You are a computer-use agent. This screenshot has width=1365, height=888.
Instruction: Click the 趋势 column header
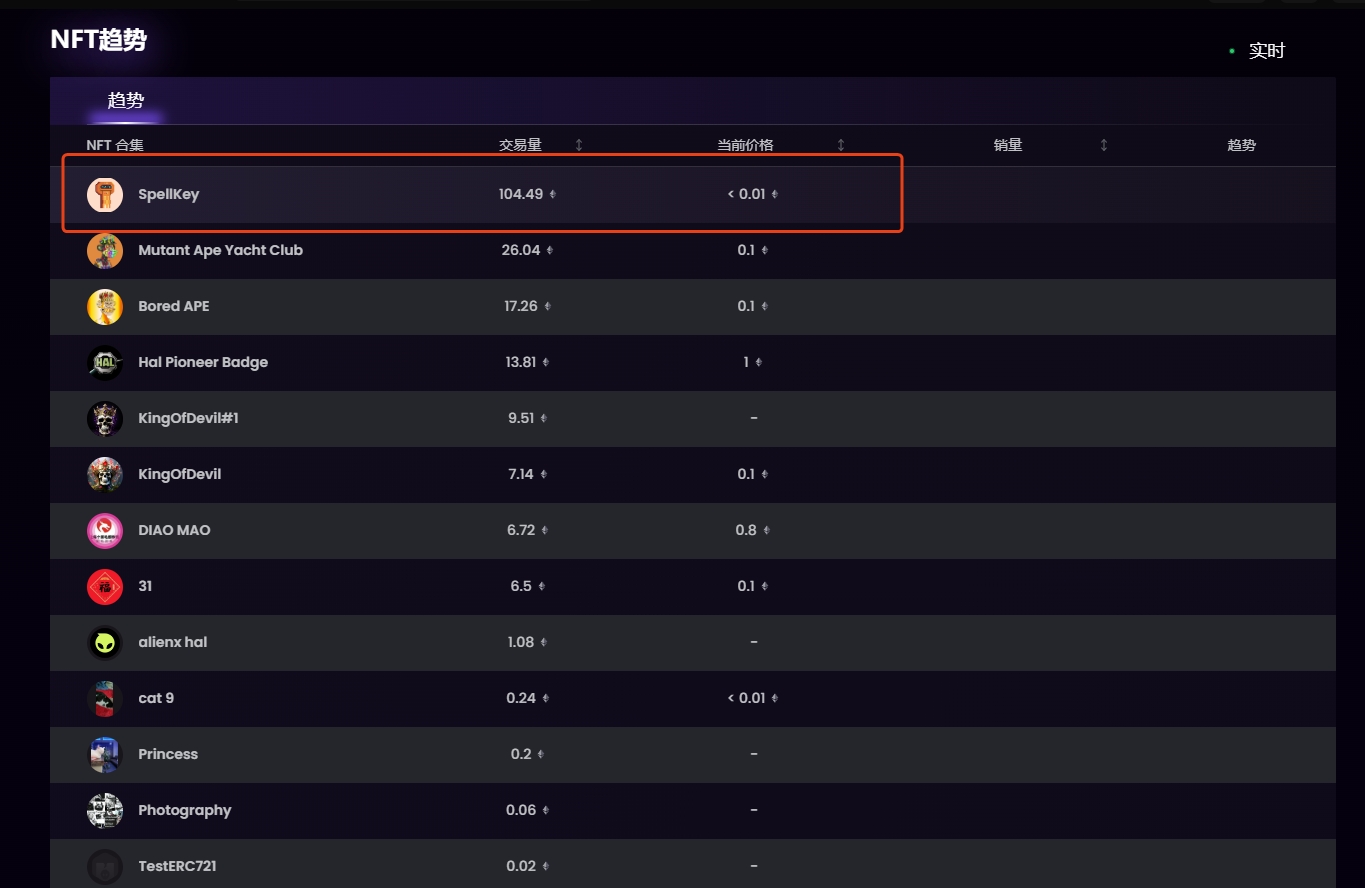coord(1241,145)
